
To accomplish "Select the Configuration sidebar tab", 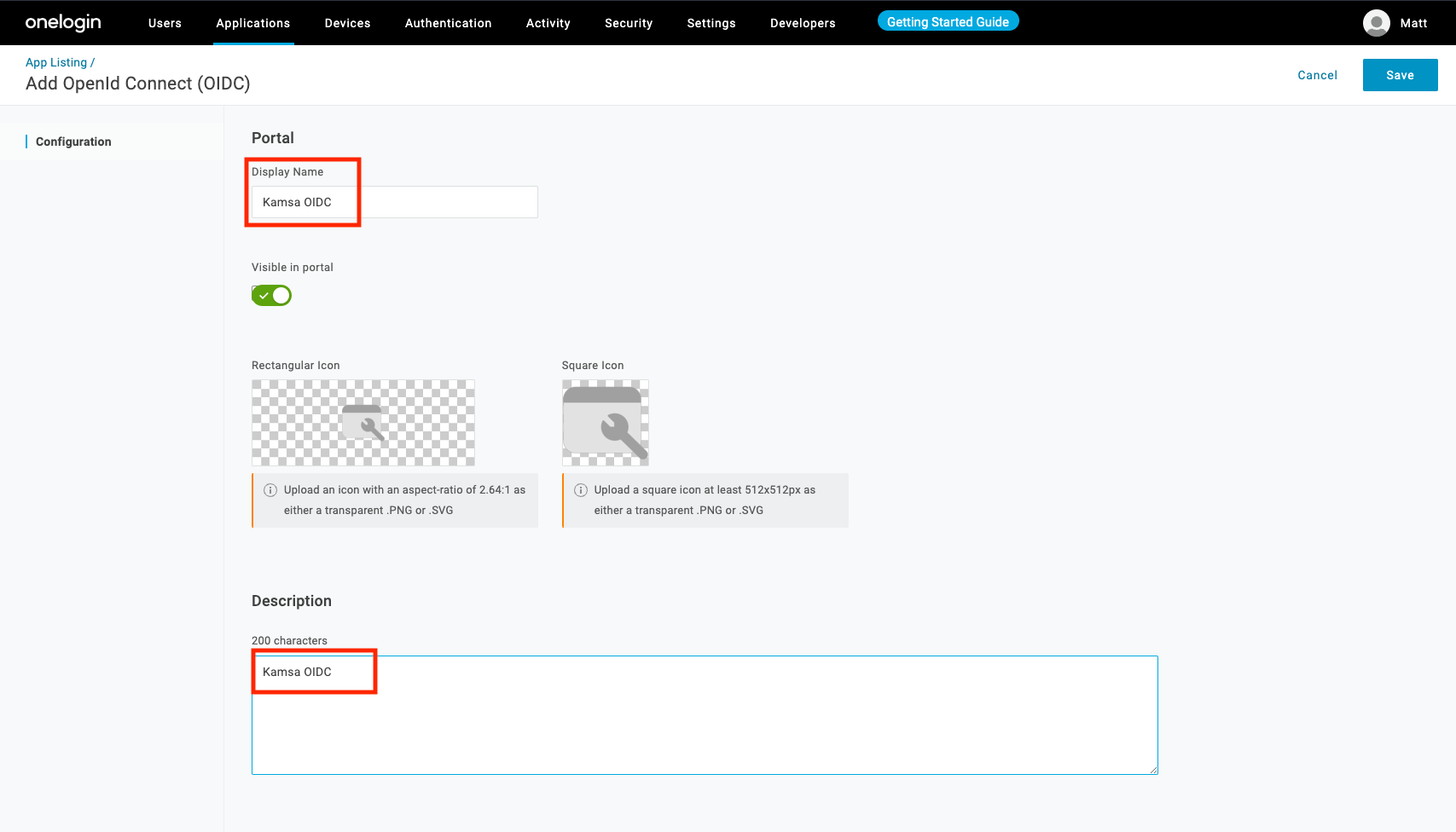I will click(73, 142).
